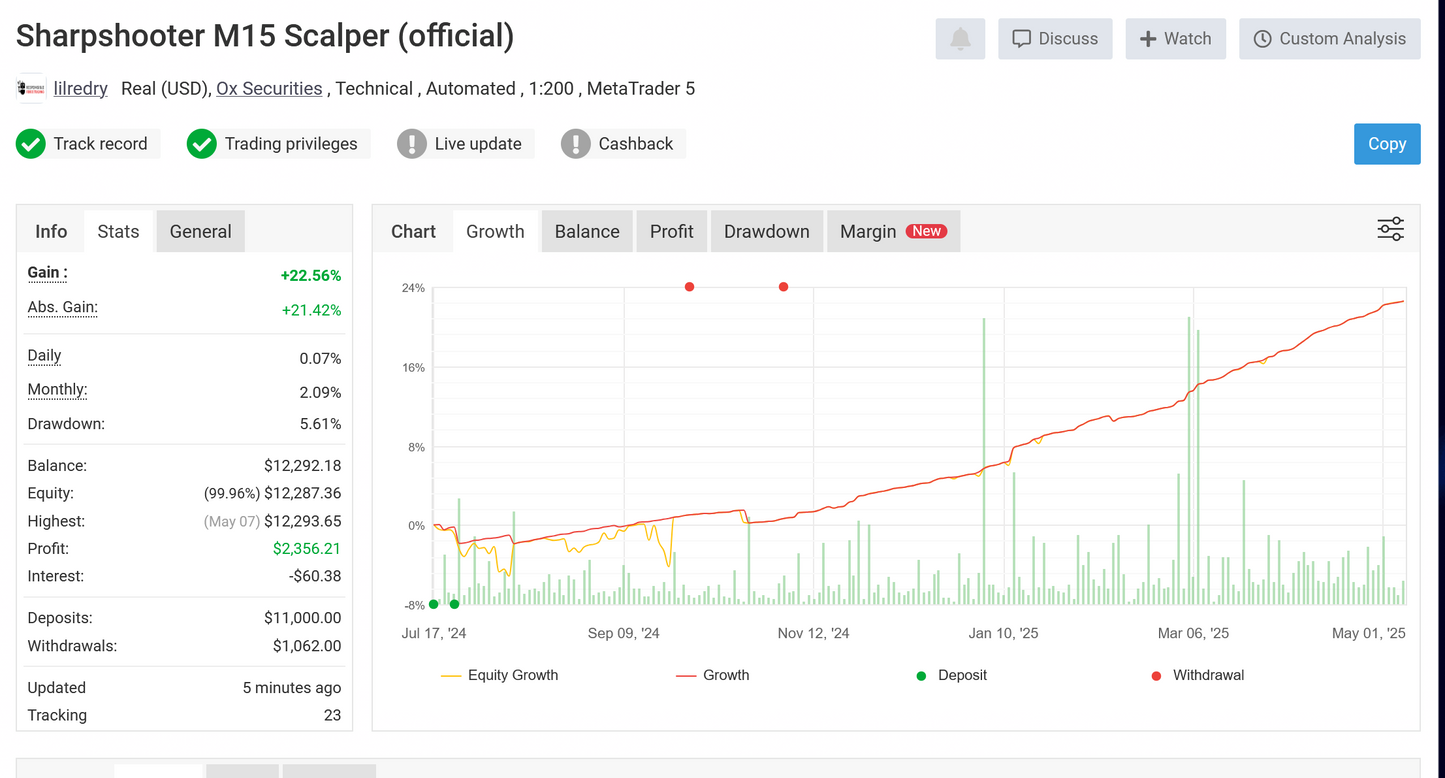Toggle the Equity Growth legend item
The height and width of the screenshot is (778, 1445).
[499, 675]
